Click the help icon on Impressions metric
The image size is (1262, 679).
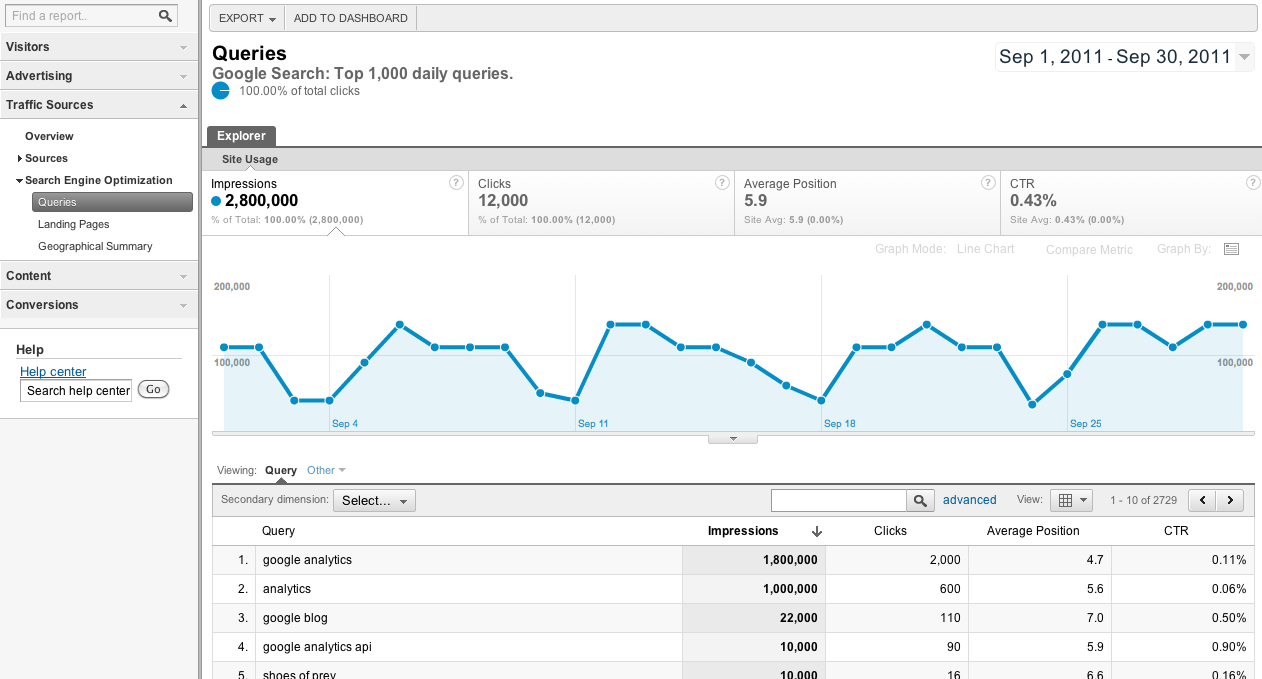[456, 183]
